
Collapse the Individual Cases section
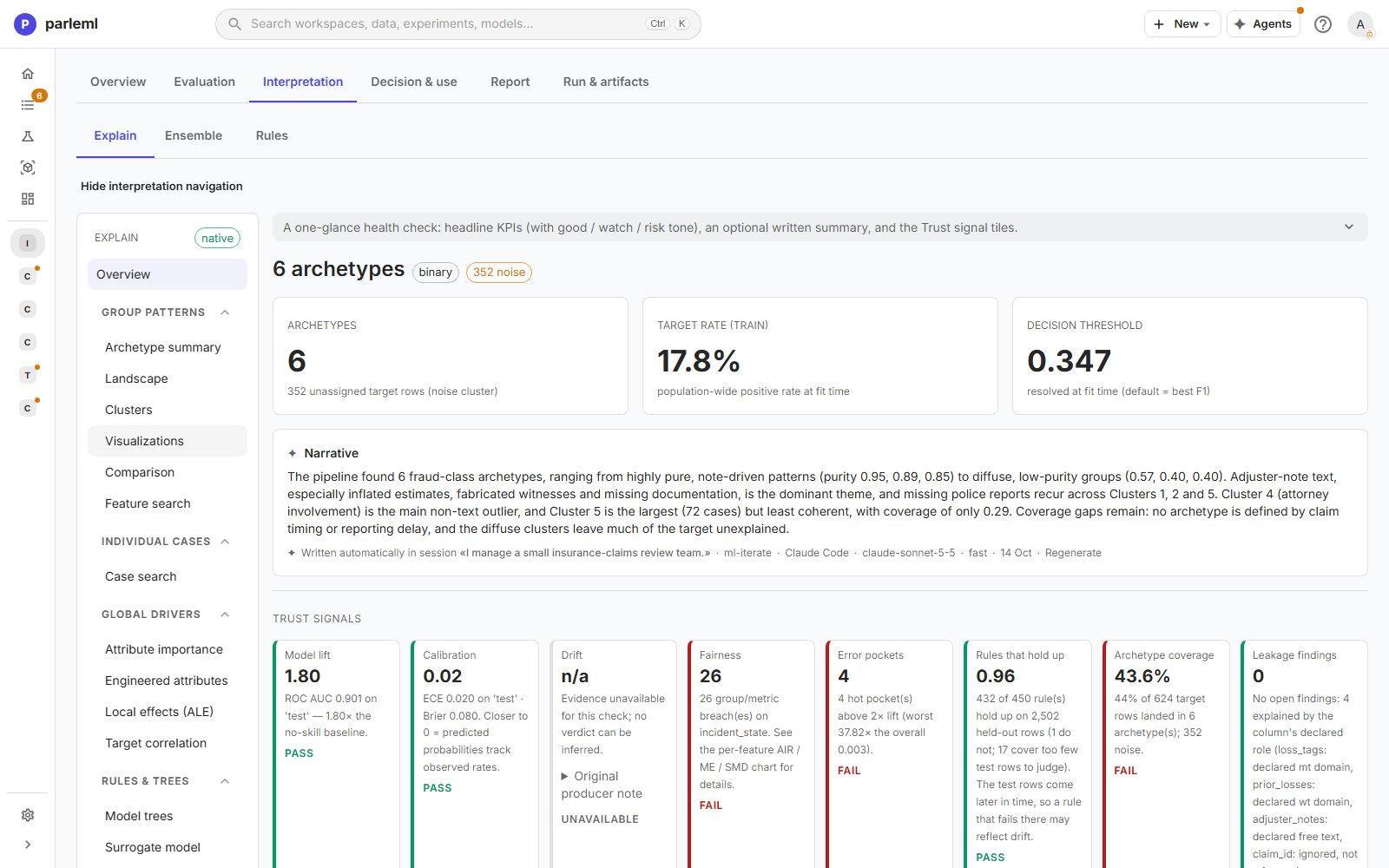[x=225, y=542]
